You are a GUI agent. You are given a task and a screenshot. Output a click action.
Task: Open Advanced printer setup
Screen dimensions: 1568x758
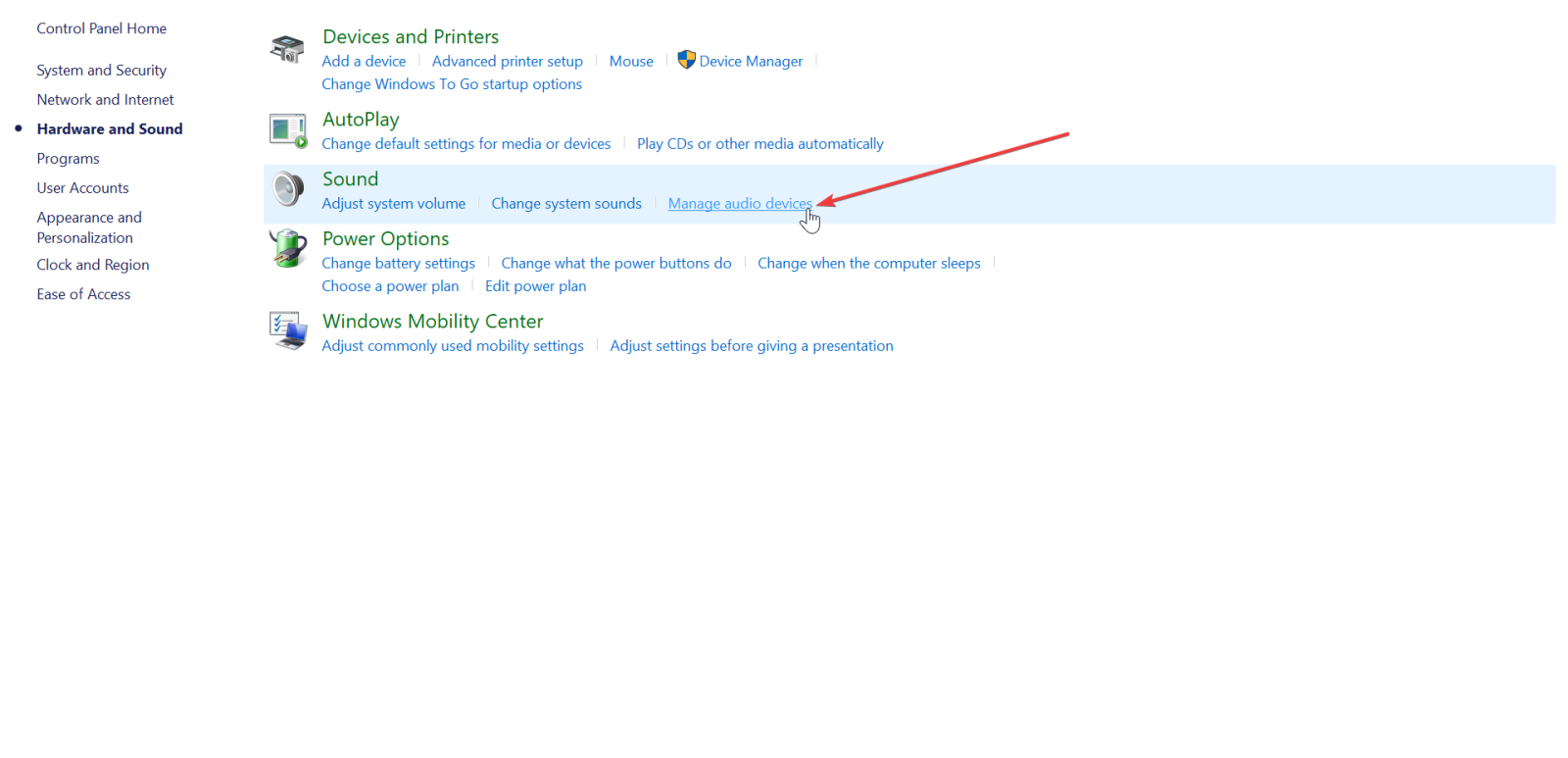click(508, 61)
